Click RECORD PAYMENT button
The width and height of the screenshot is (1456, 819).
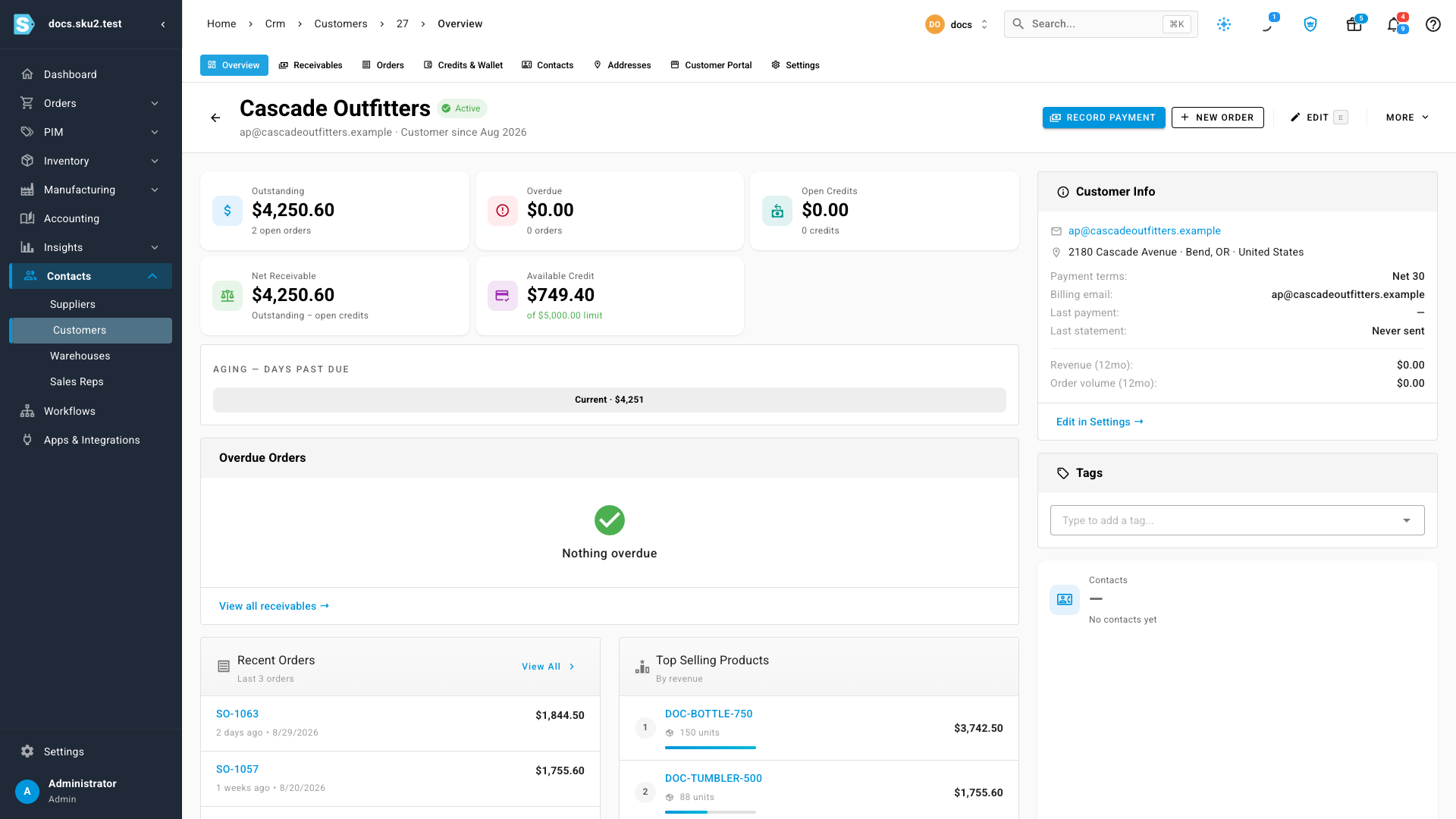click(1104, 118)
